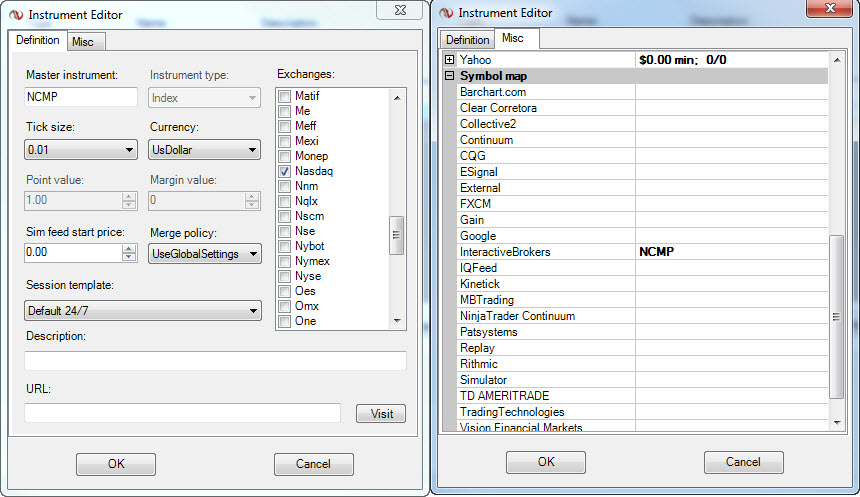Tick the Oes exchange checkbox
Screen dimensions: 860x497
coord(284,291)
